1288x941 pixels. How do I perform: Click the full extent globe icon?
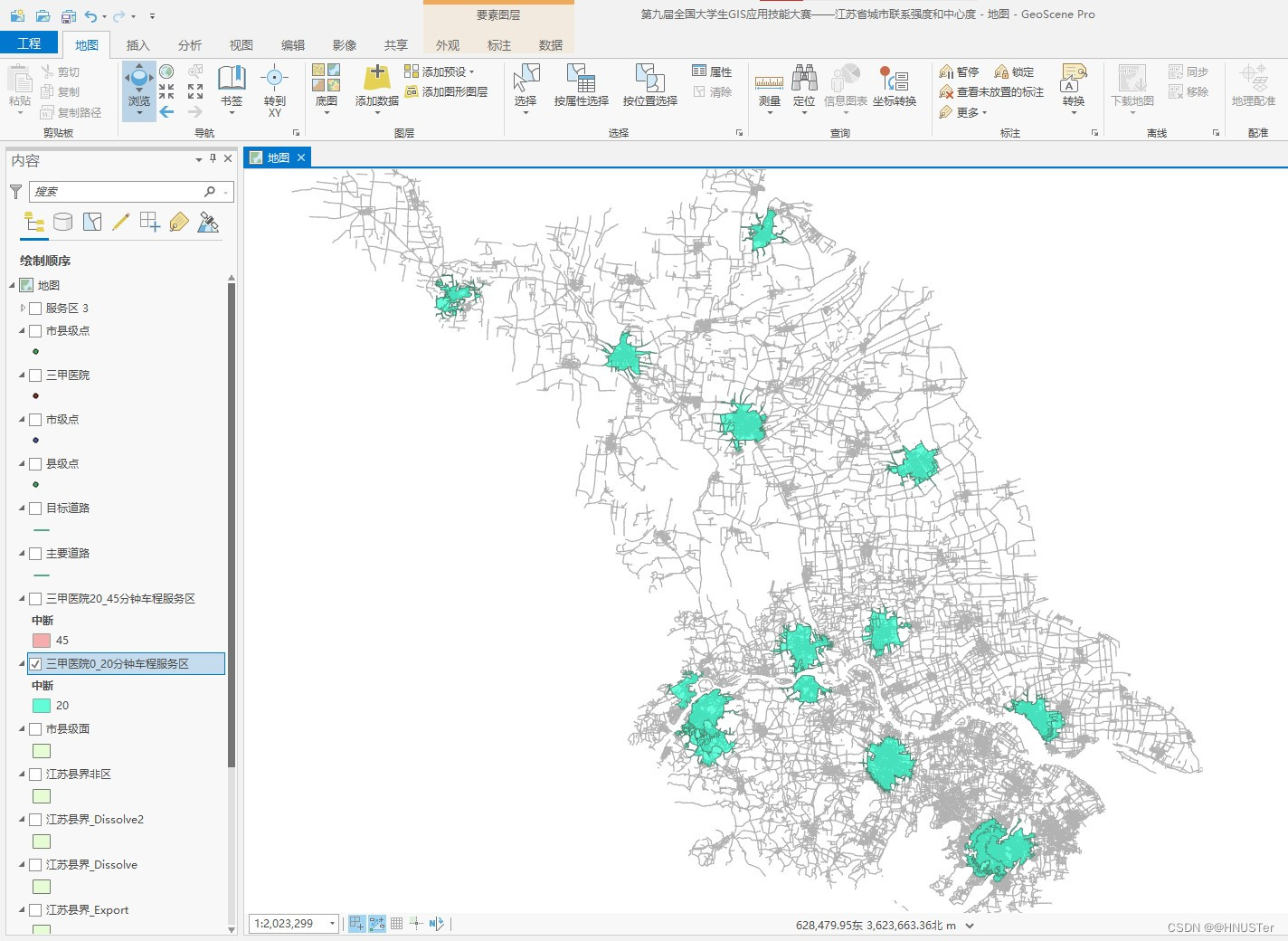166,71
